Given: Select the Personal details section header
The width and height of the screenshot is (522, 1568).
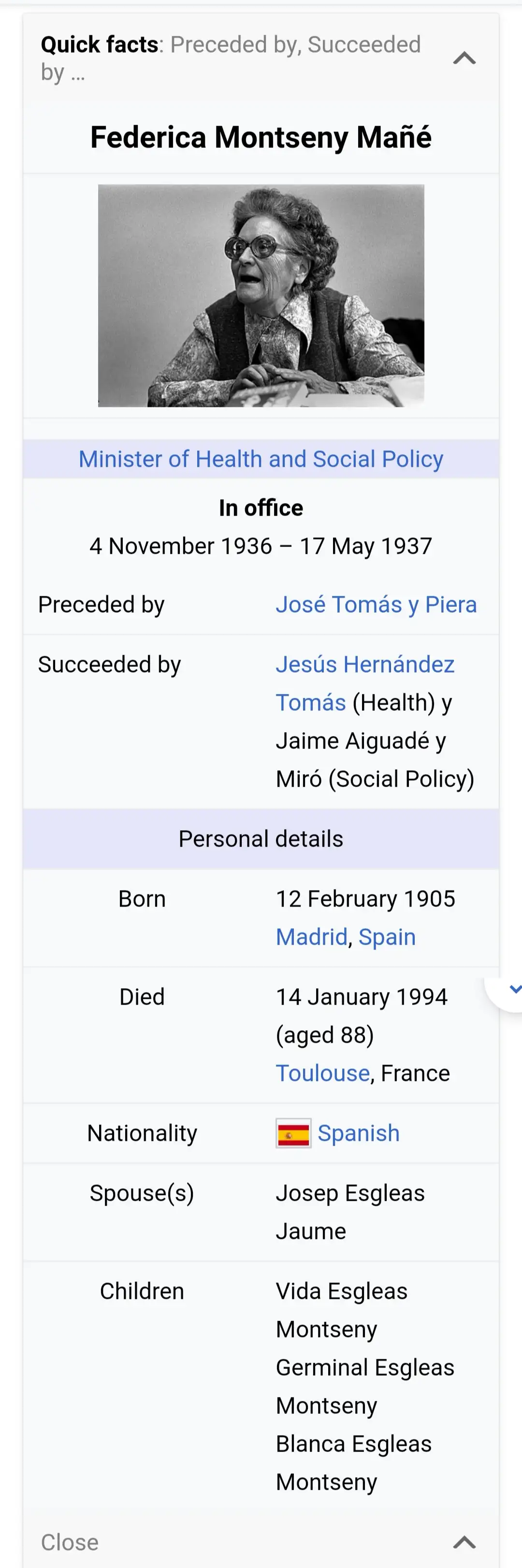Looking at the screenshot, I should tap(261, 839).
